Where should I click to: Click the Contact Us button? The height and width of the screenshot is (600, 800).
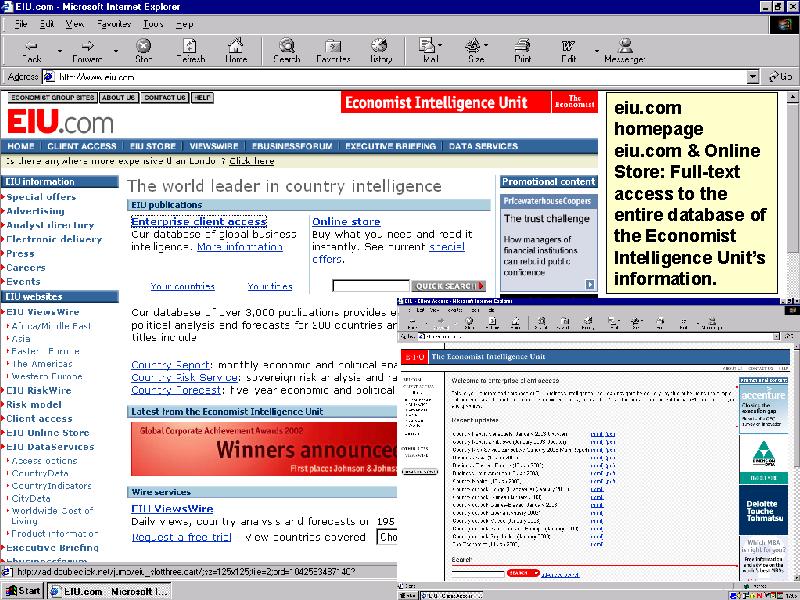click(x=164, y=97)
